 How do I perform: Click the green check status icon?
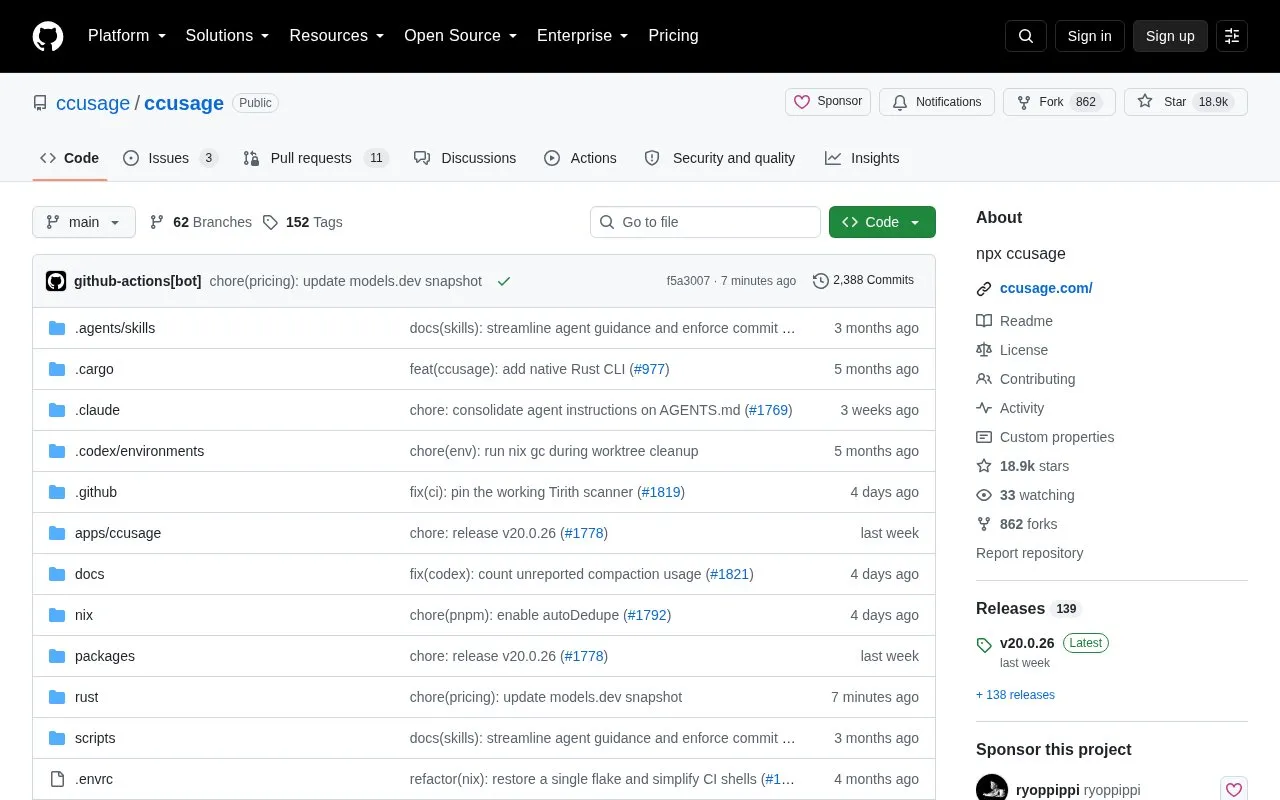(504, 281)
